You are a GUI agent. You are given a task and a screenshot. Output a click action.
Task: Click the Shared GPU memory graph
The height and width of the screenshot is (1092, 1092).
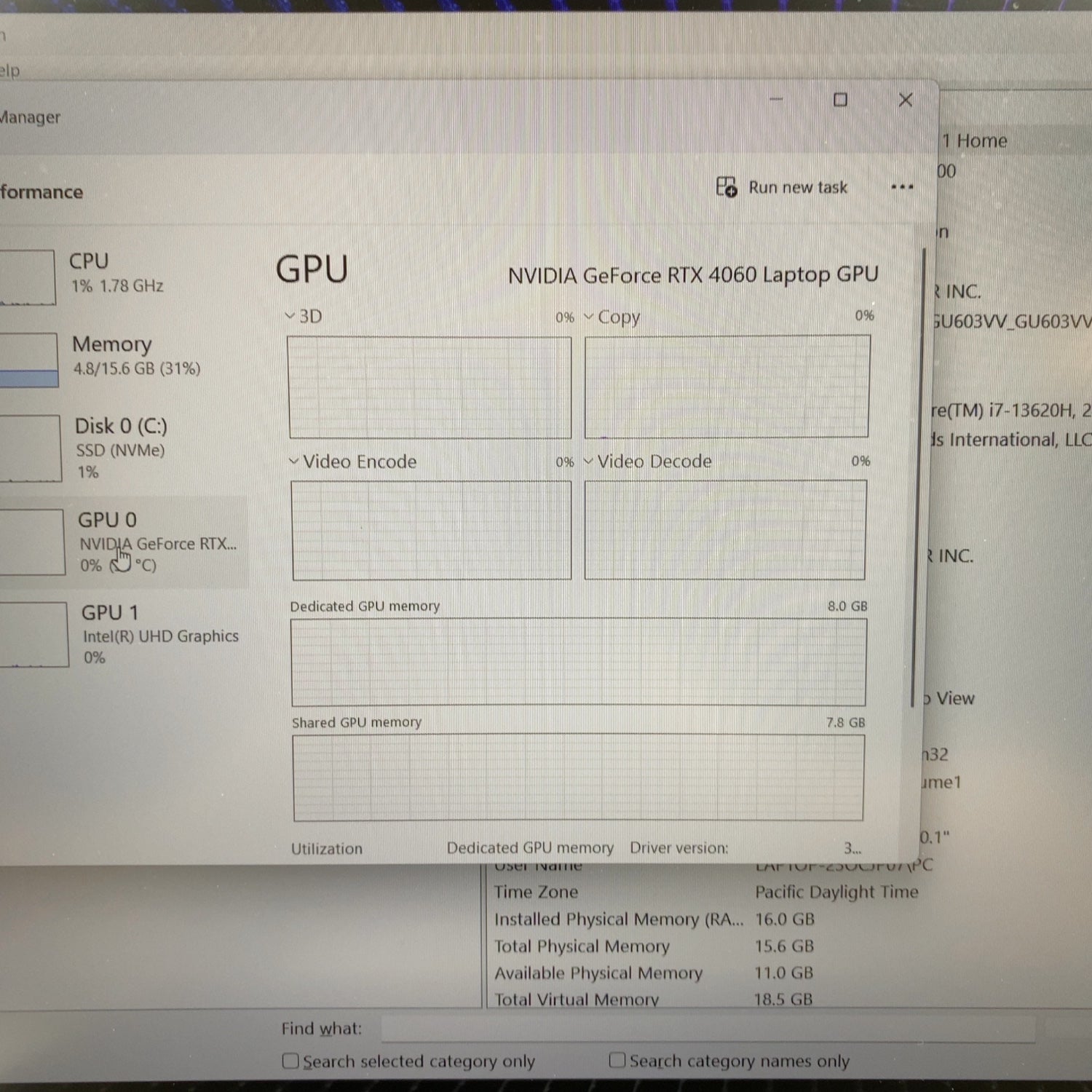pyautogui.click(x=578, y=777)
